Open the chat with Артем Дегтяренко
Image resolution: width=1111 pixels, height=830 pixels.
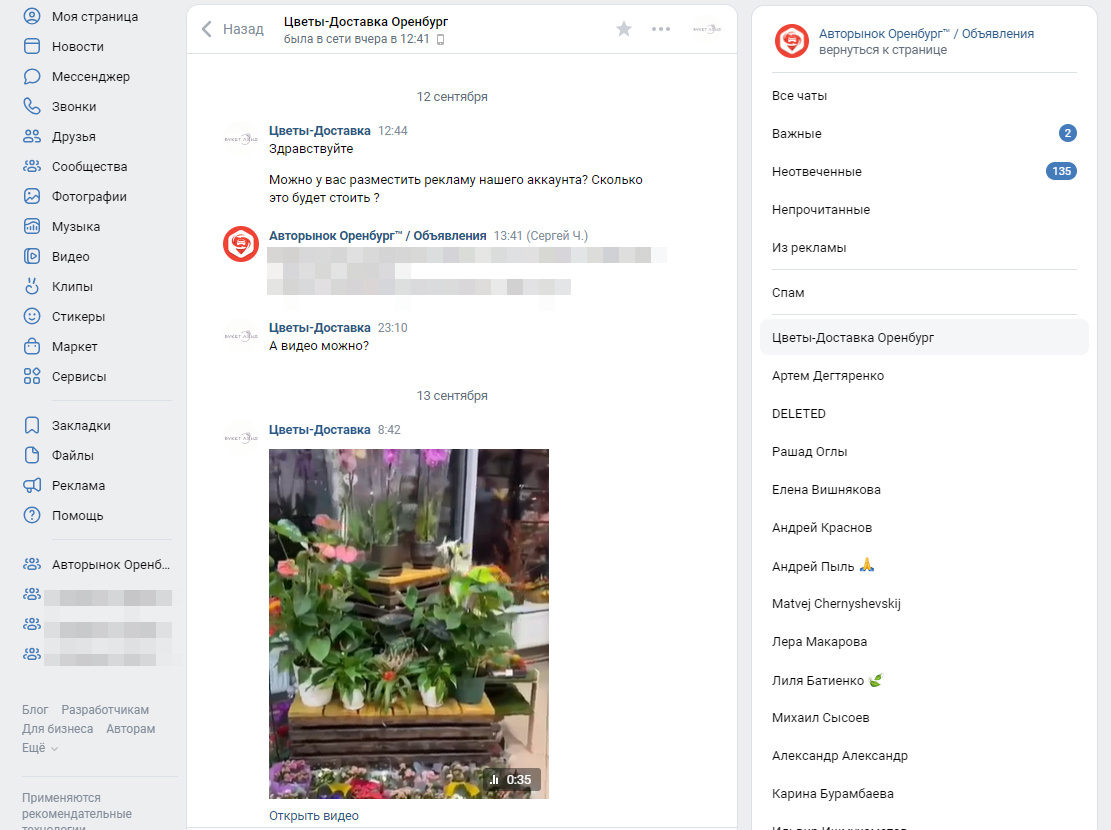click(924, 376)
